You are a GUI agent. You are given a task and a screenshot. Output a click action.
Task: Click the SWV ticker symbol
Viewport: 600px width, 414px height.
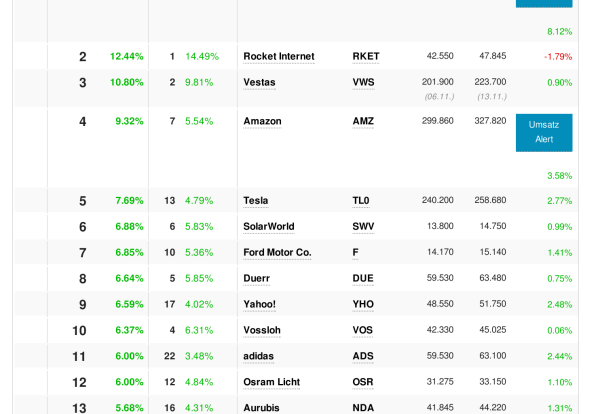click(363, 227)
